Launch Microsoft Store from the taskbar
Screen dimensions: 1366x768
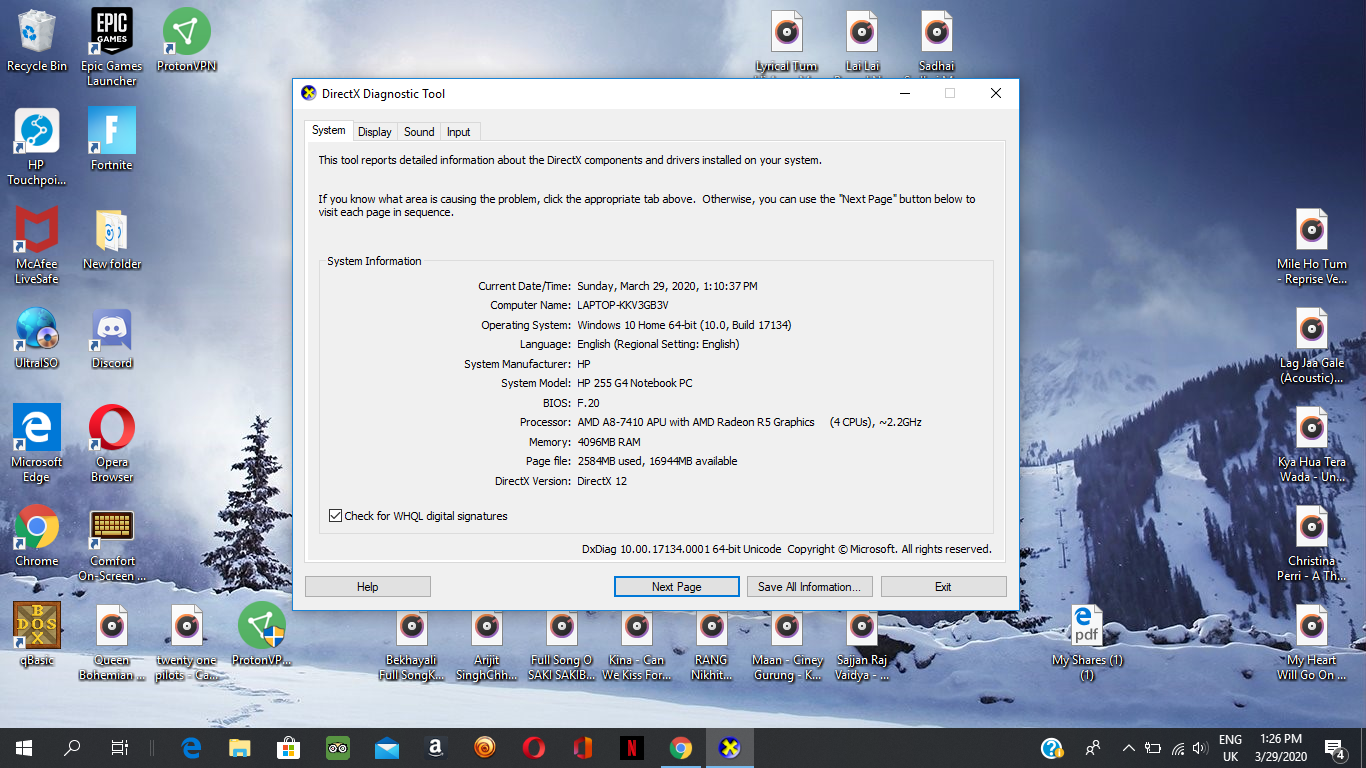pyautogui.click(x=288, y=747)
